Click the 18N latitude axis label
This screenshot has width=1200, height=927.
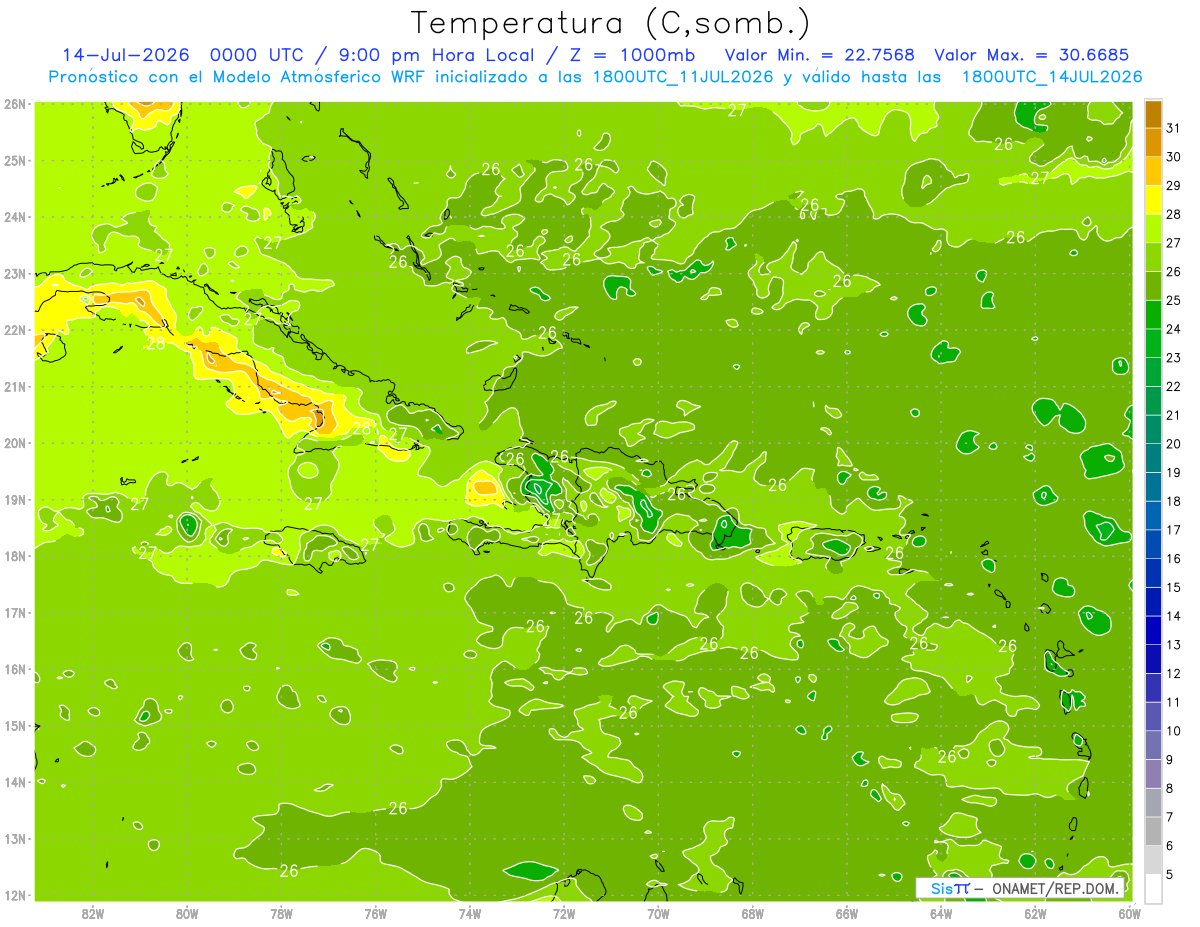(14, 556)
